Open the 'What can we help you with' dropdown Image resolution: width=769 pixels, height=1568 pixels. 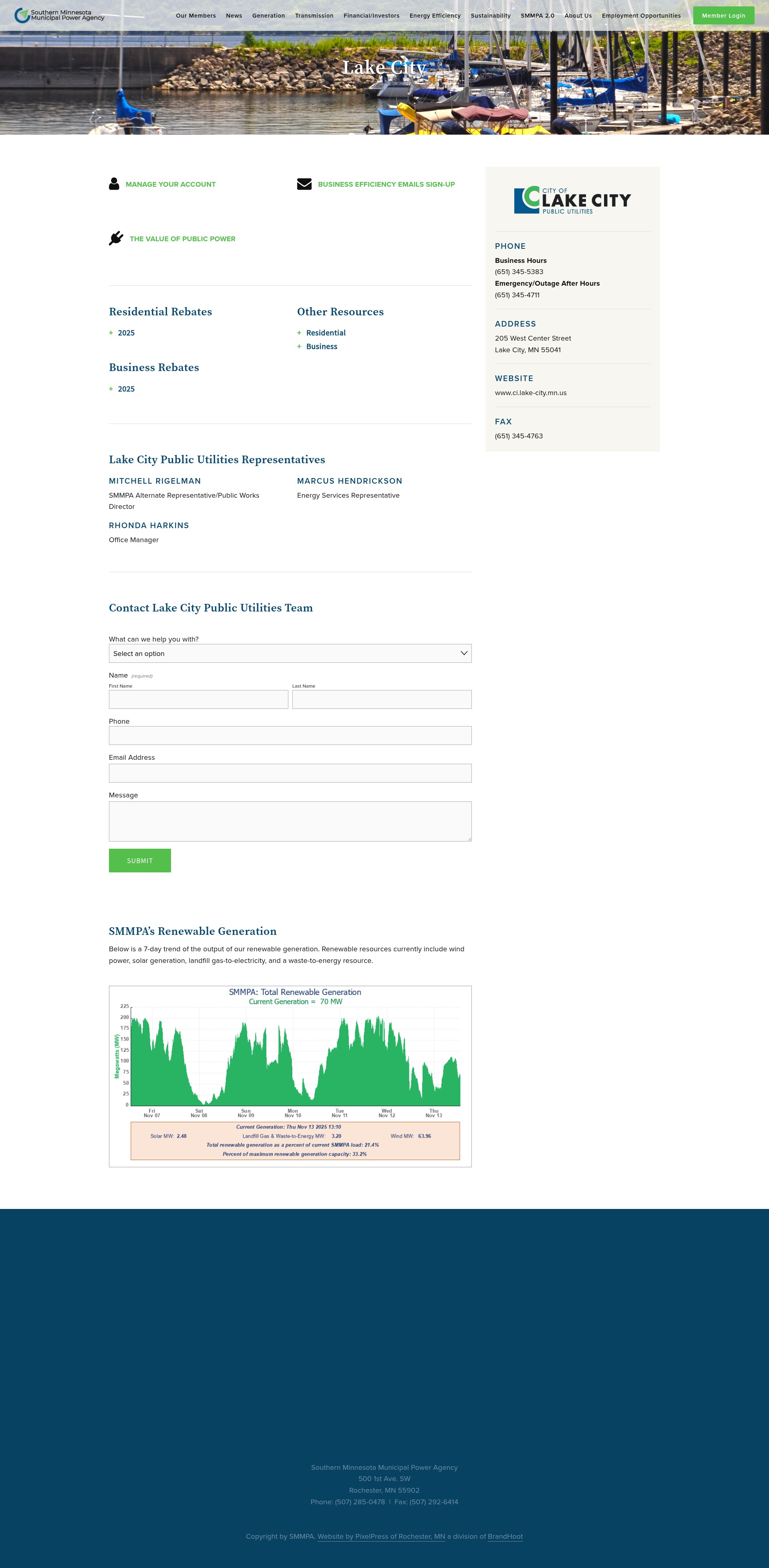coord(290,653)
